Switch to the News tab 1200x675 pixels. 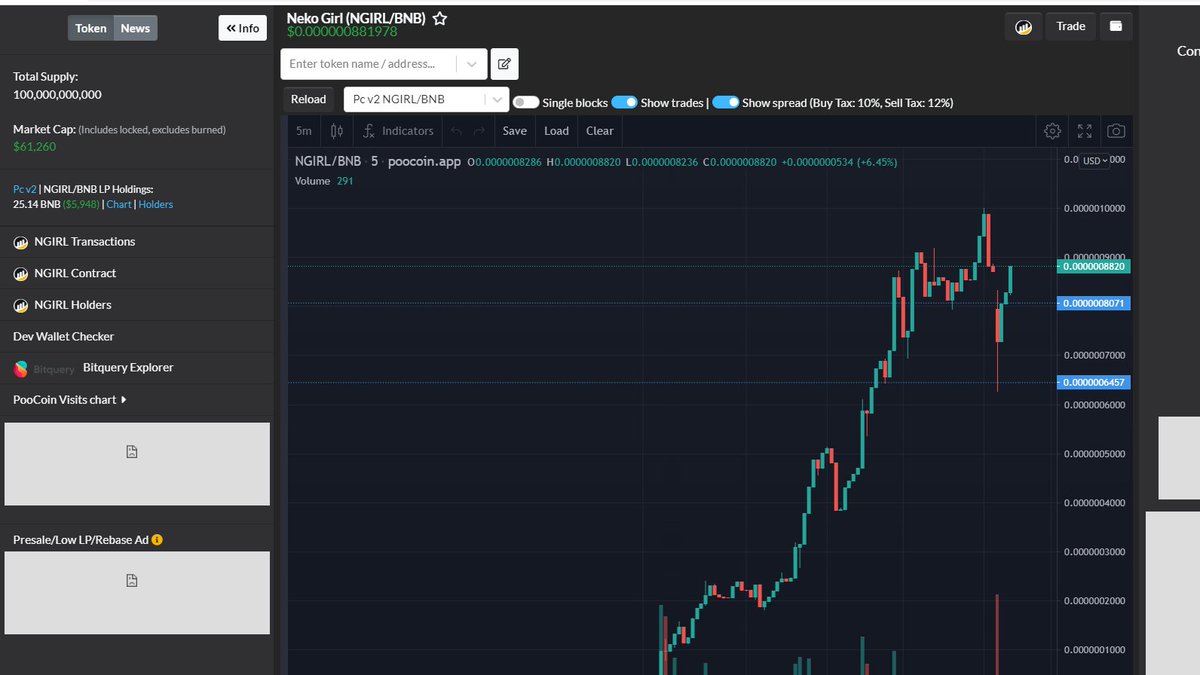pos(135,28)
